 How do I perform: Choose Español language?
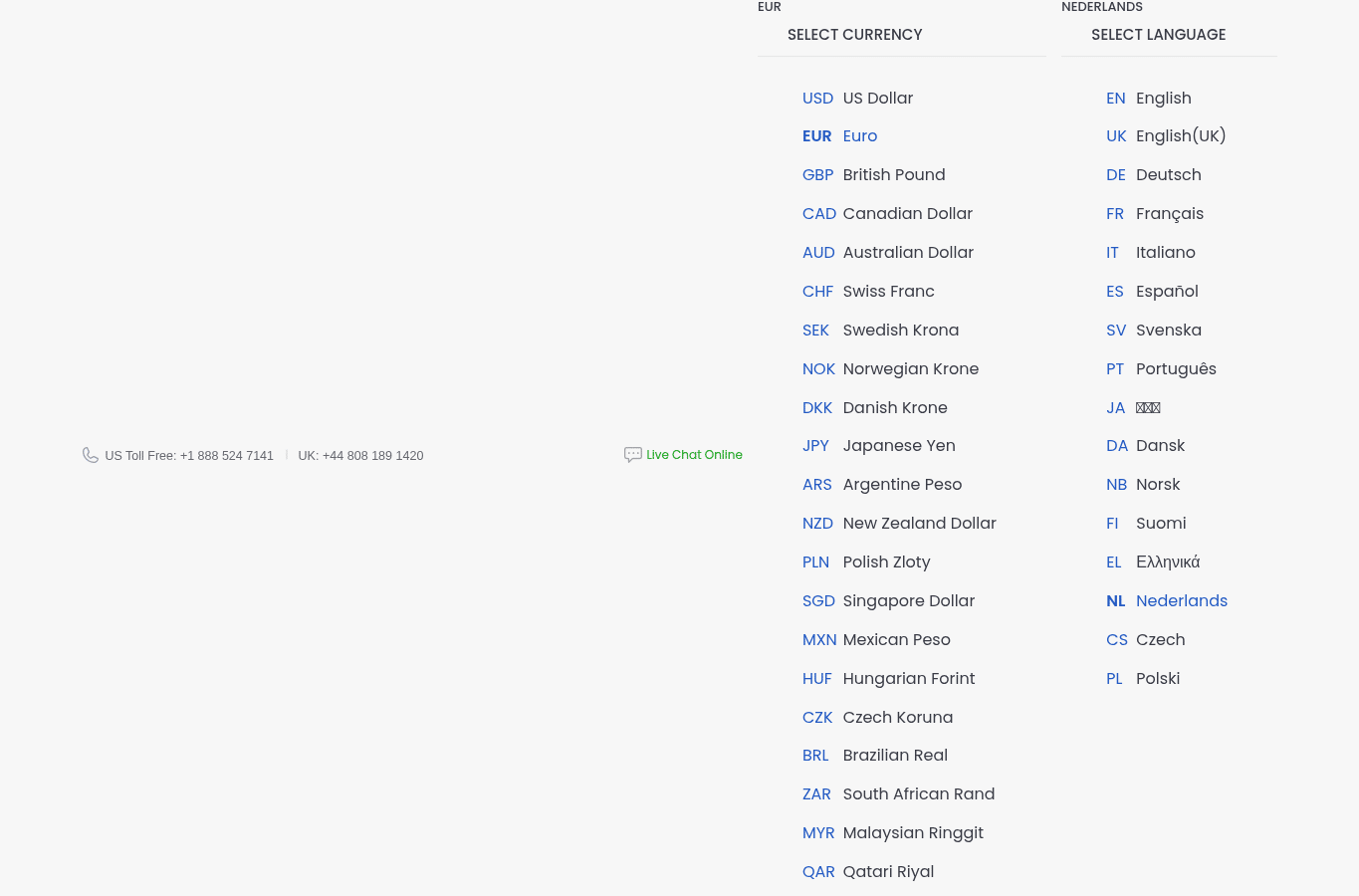pos(1153,292)
